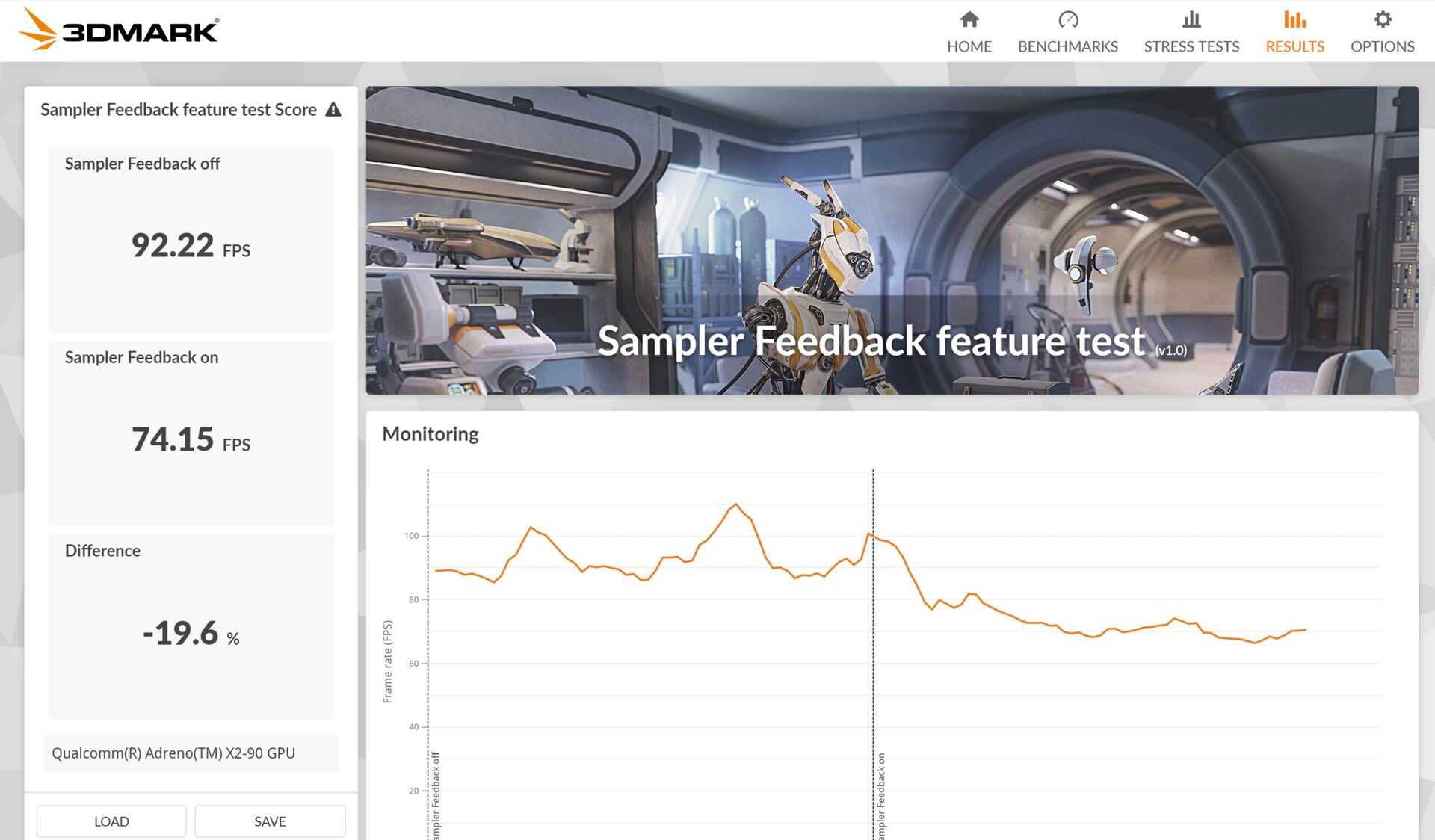This screenshot has width=1435, height=840.
Task: Click the (v1.0) version label on banner
Action: (x=1171, y=350)
